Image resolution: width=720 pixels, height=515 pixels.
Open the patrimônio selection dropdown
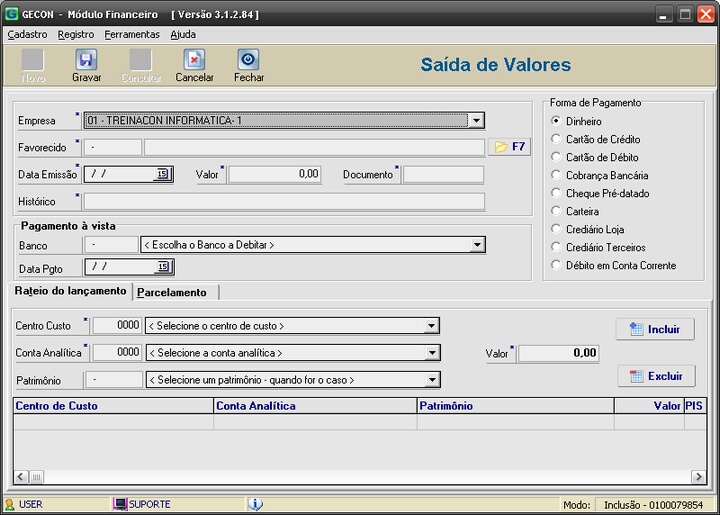(432, 380)
